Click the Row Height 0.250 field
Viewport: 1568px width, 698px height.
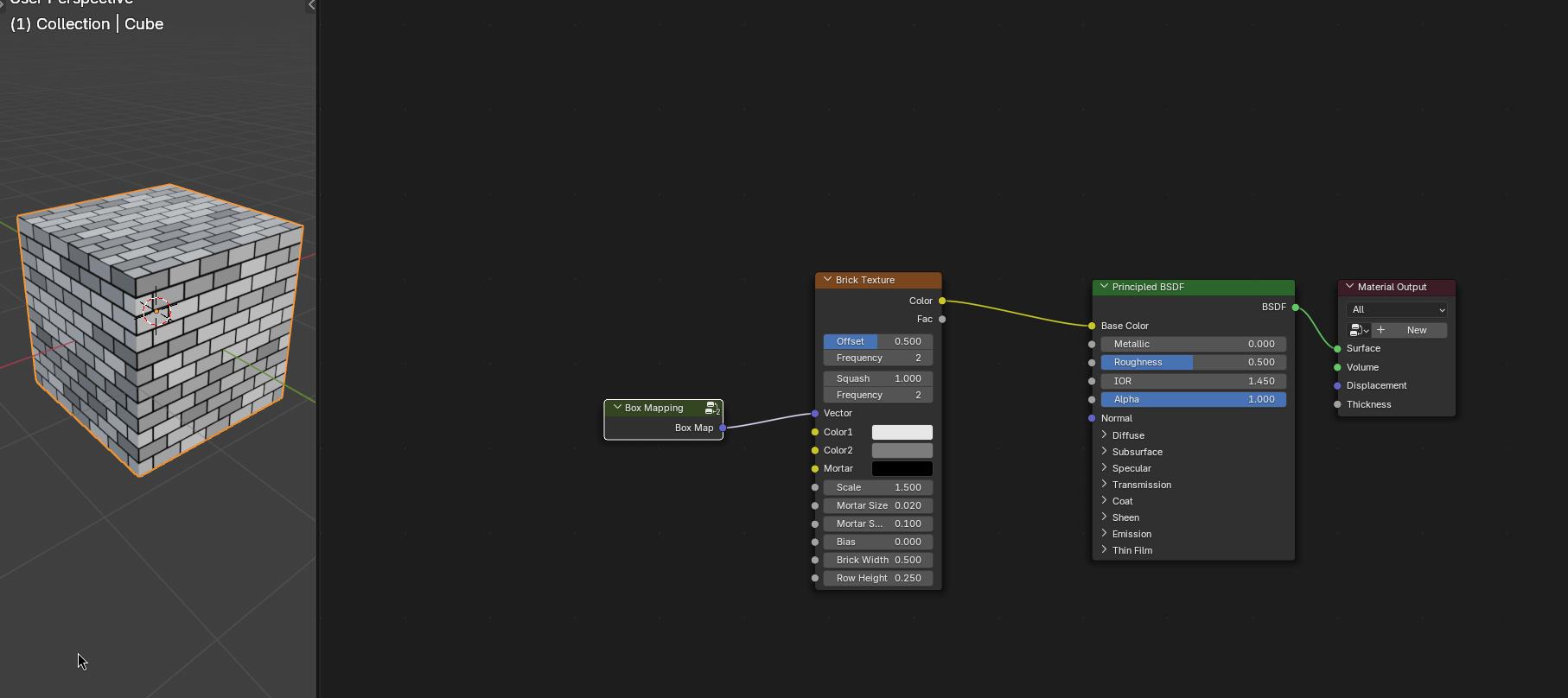(x=877, y=578)
